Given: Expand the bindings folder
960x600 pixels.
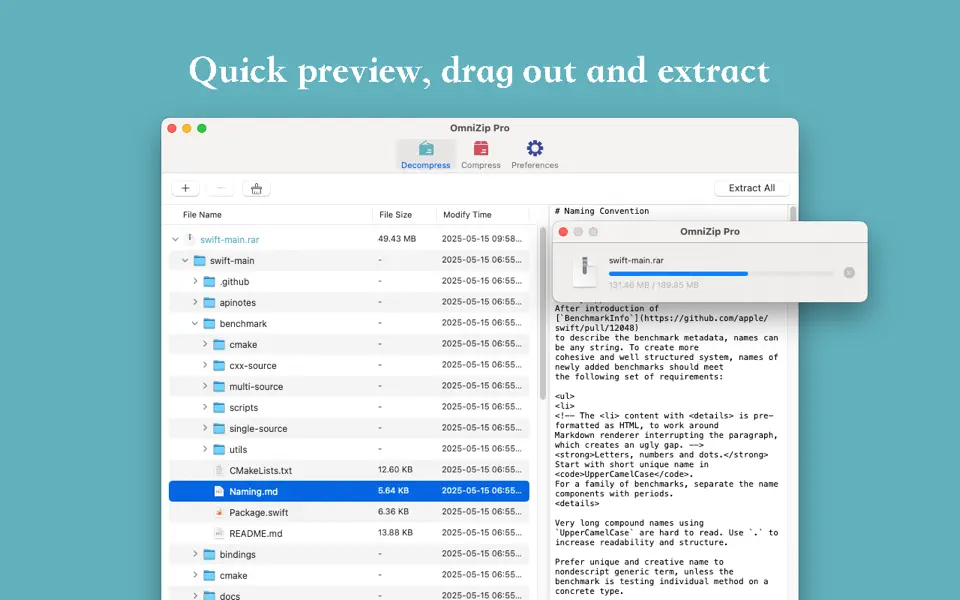Looking at the screenshot, I should (194, 554).
